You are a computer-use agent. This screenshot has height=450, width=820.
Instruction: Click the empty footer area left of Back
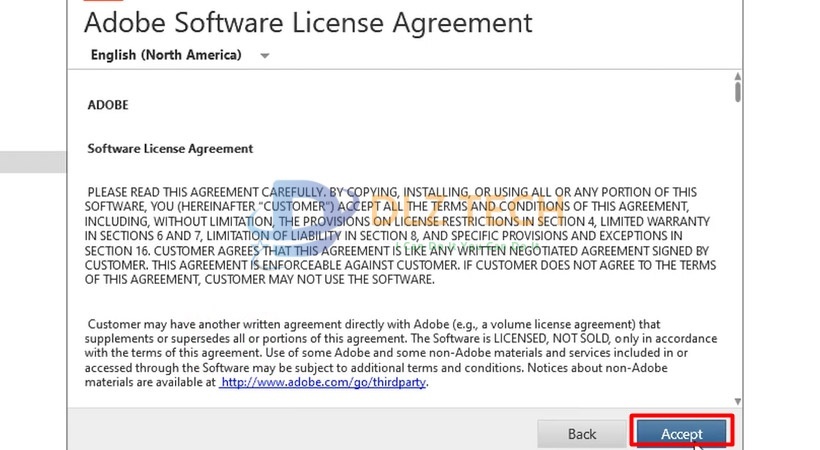click(x=300, y=432)
